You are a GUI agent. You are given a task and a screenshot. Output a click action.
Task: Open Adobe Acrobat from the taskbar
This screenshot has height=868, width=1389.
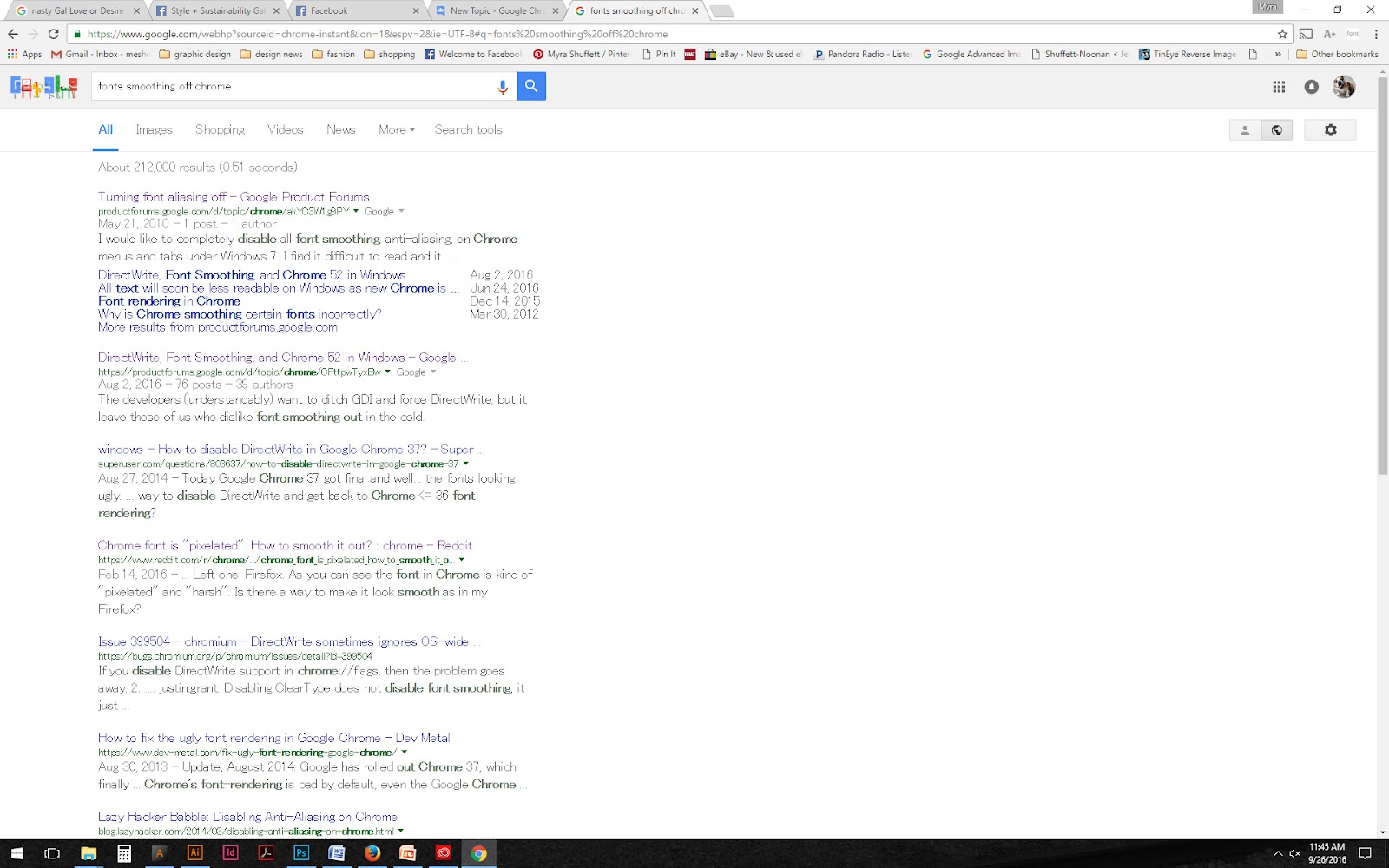[266, 853]
